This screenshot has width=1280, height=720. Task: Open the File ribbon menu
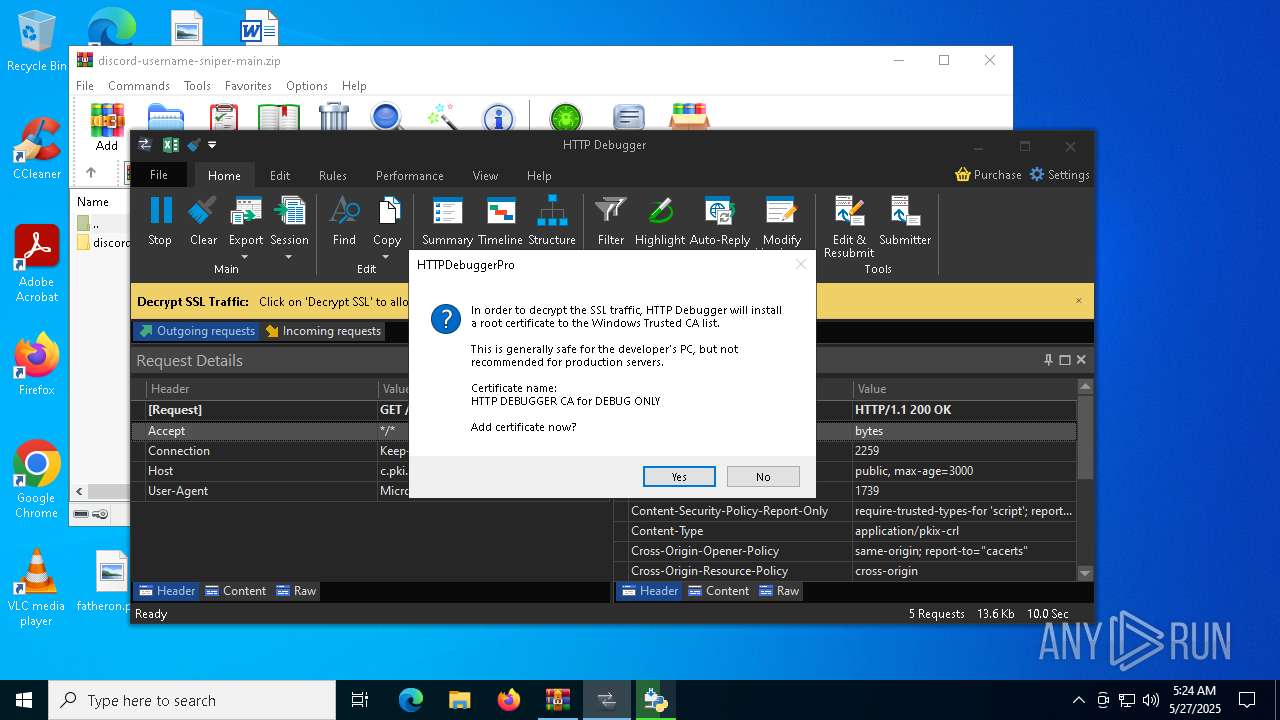[x=159, y=175]
